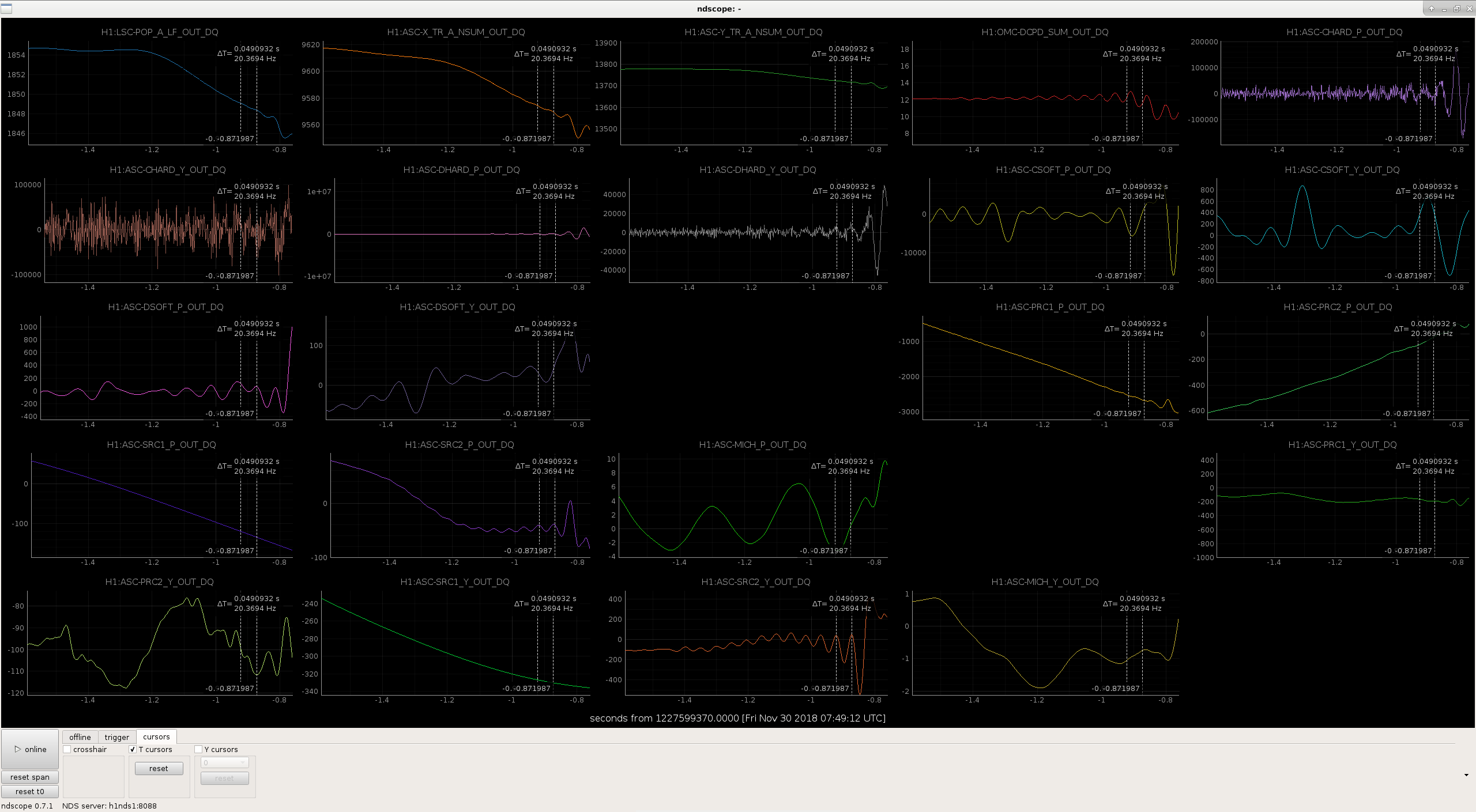
Task: Reset the T cursors
Action: tap(159, 768)
